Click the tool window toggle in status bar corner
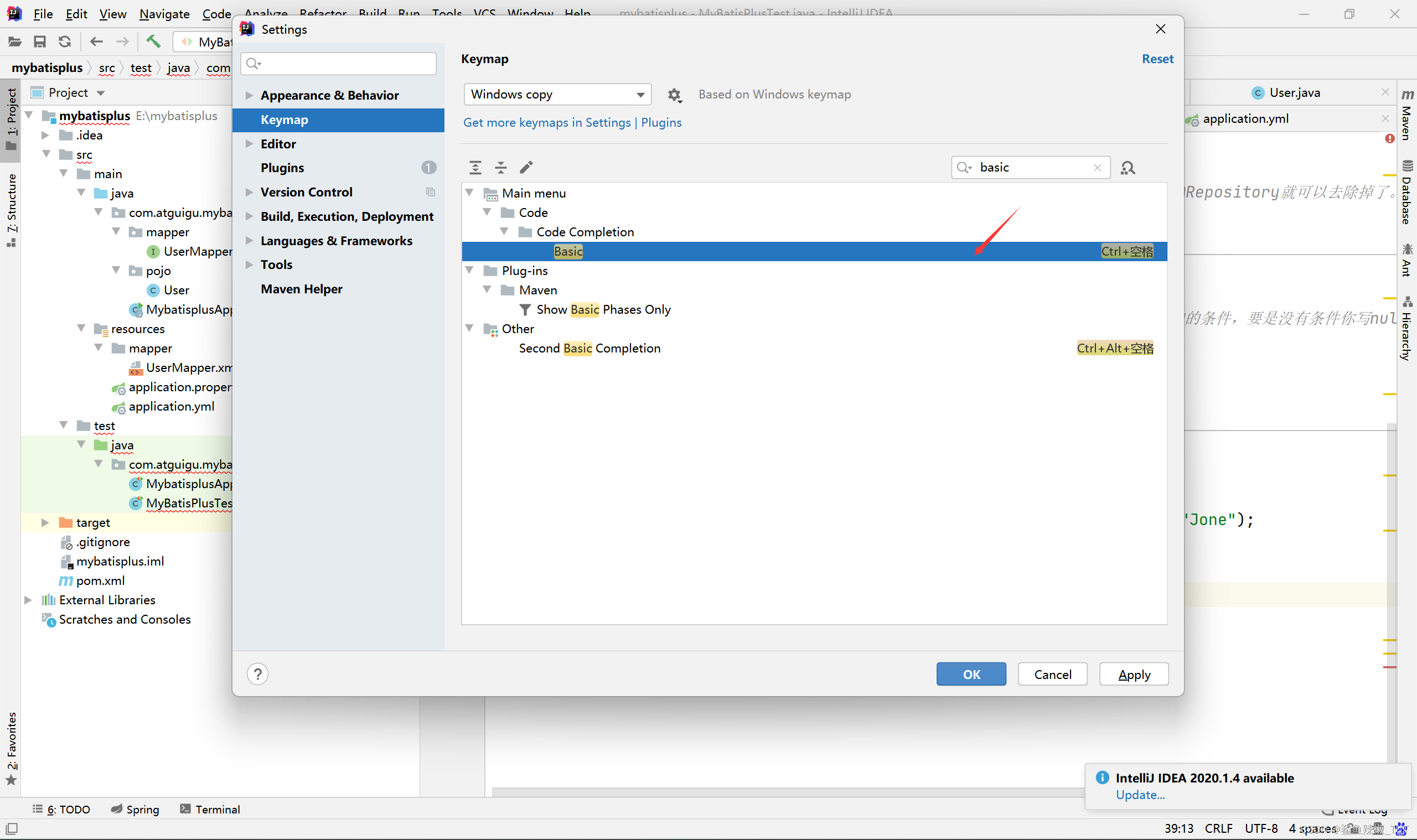The image size is (1417, 840). tap(11, 828)
